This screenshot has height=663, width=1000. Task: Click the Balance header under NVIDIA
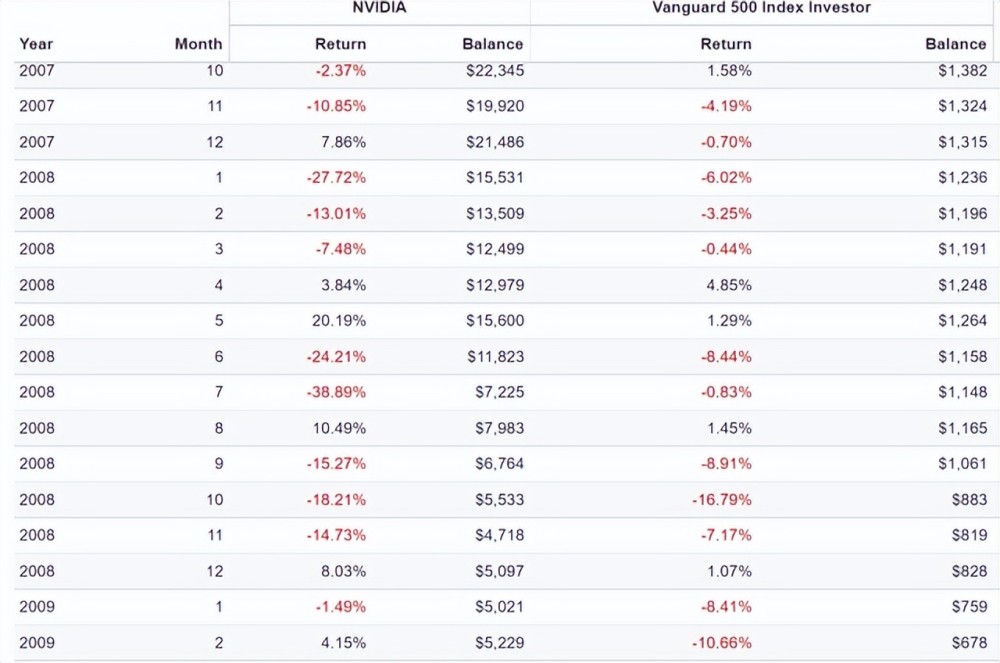point(493,44)
